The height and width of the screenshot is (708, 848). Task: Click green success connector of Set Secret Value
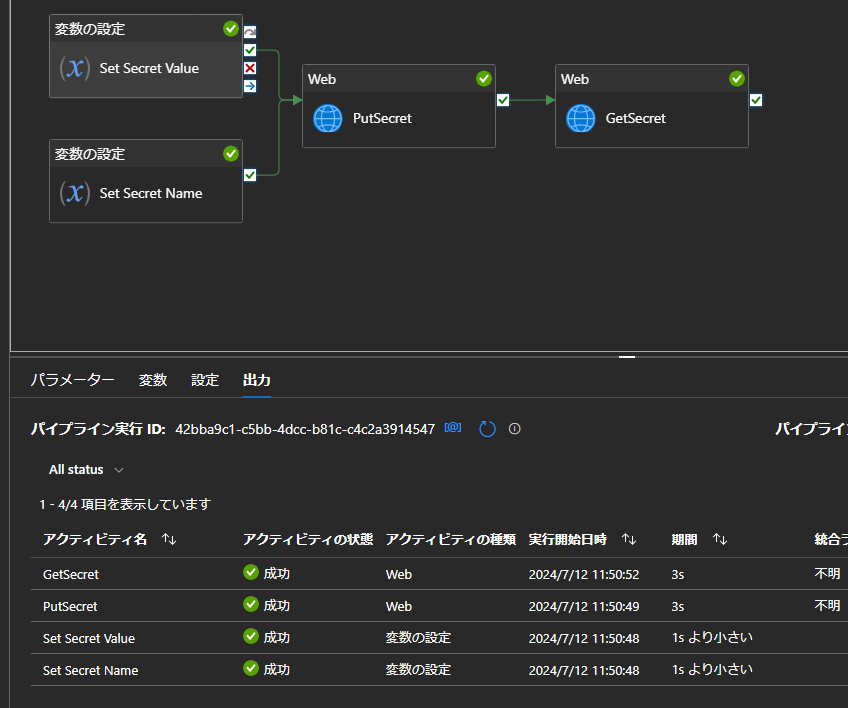pos(250,50)
